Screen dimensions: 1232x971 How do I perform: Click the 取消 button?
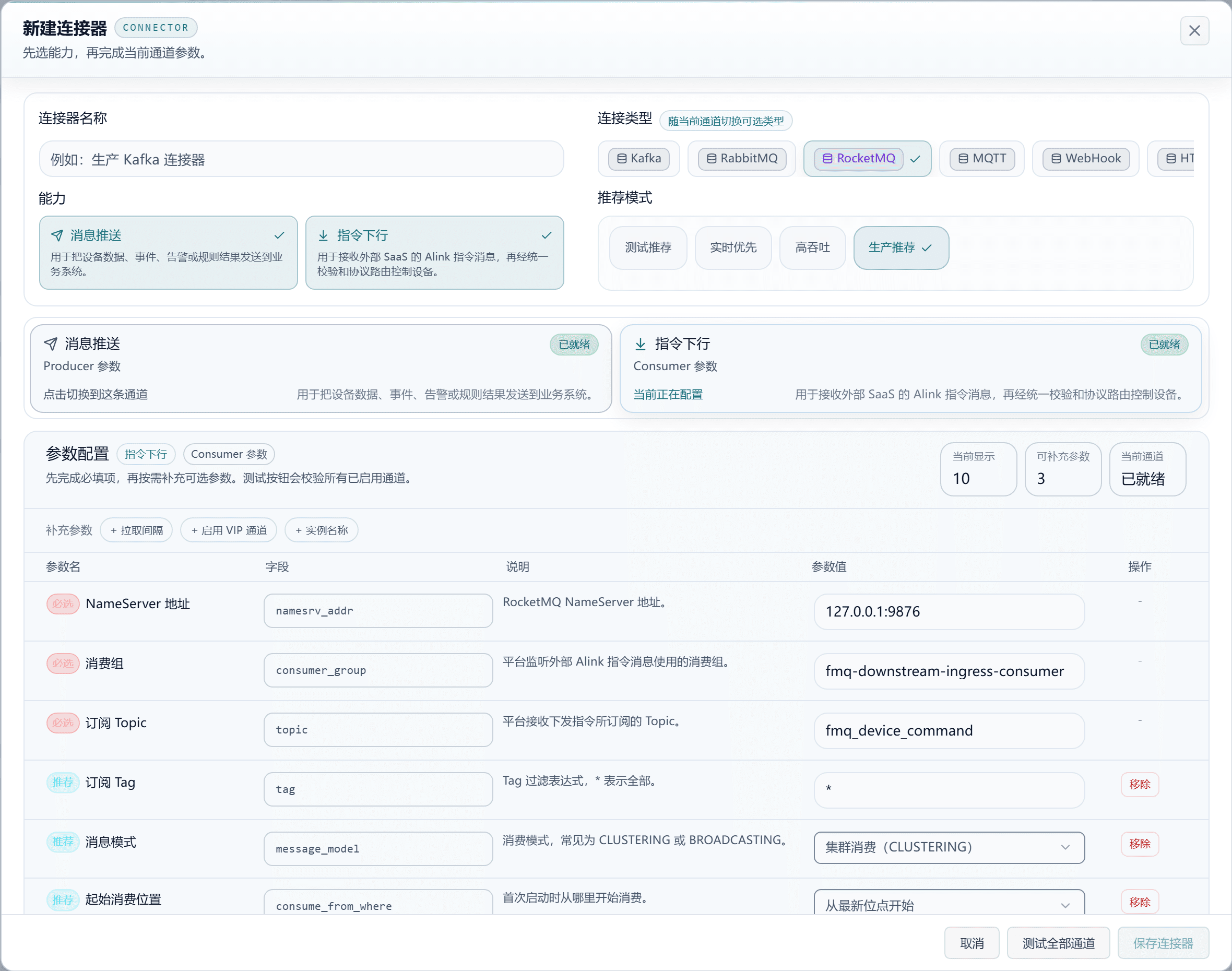tap(972, 943)
